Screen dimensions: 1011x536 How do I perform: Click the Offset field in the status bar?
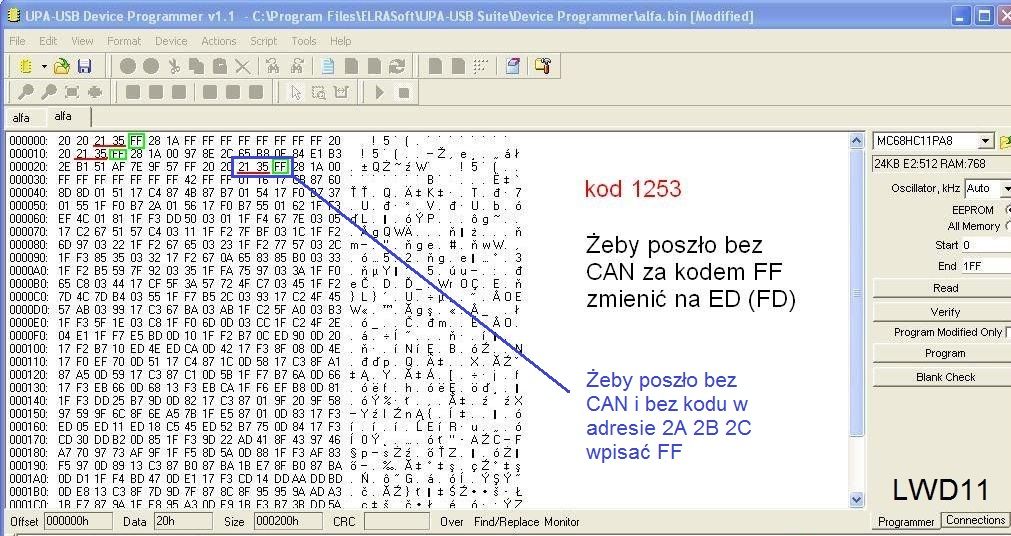pos(77,521)
